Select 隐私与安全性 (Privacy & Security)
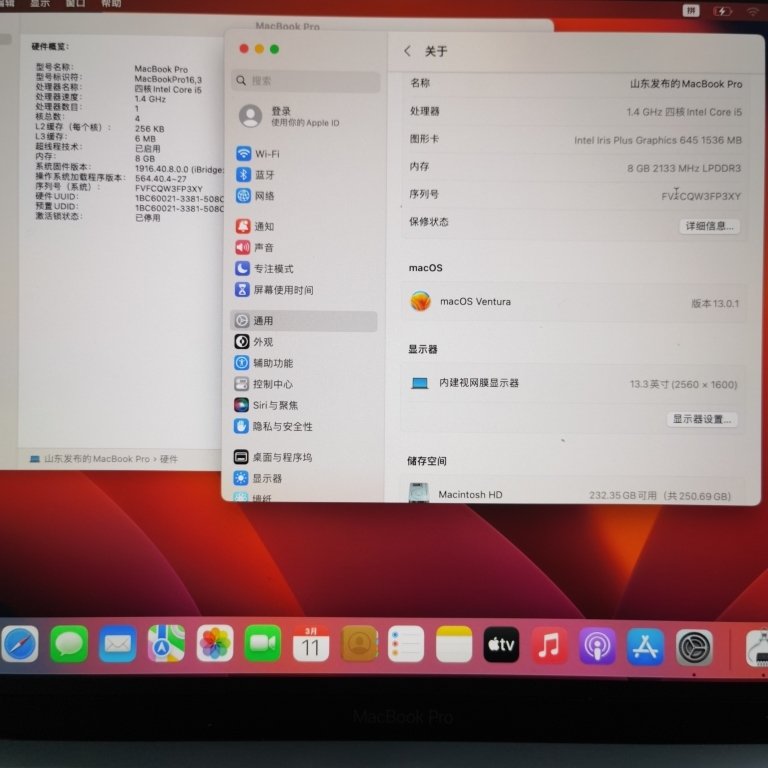 coord(282,426)
